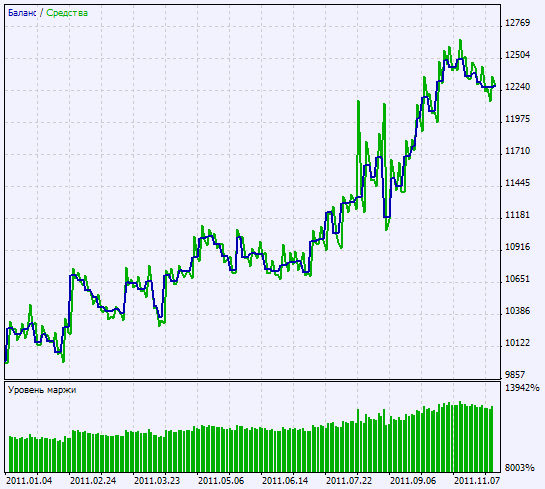Click the 10651 price axis value
Viewport: 545px width, 489px height.
coord(517,279)
